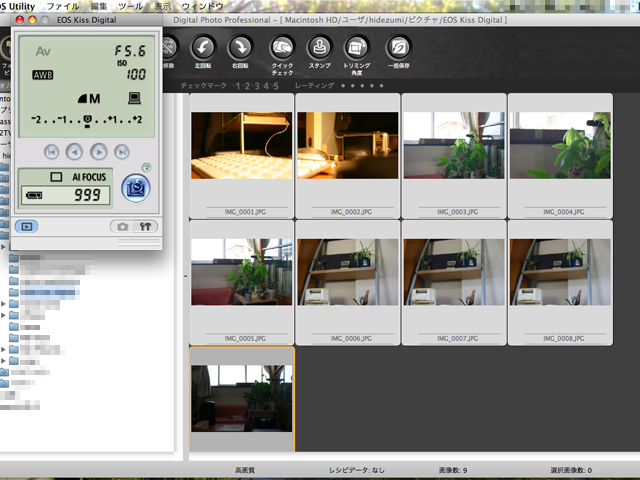
Task: Open the 編集 menu
Action: (98, 7)
